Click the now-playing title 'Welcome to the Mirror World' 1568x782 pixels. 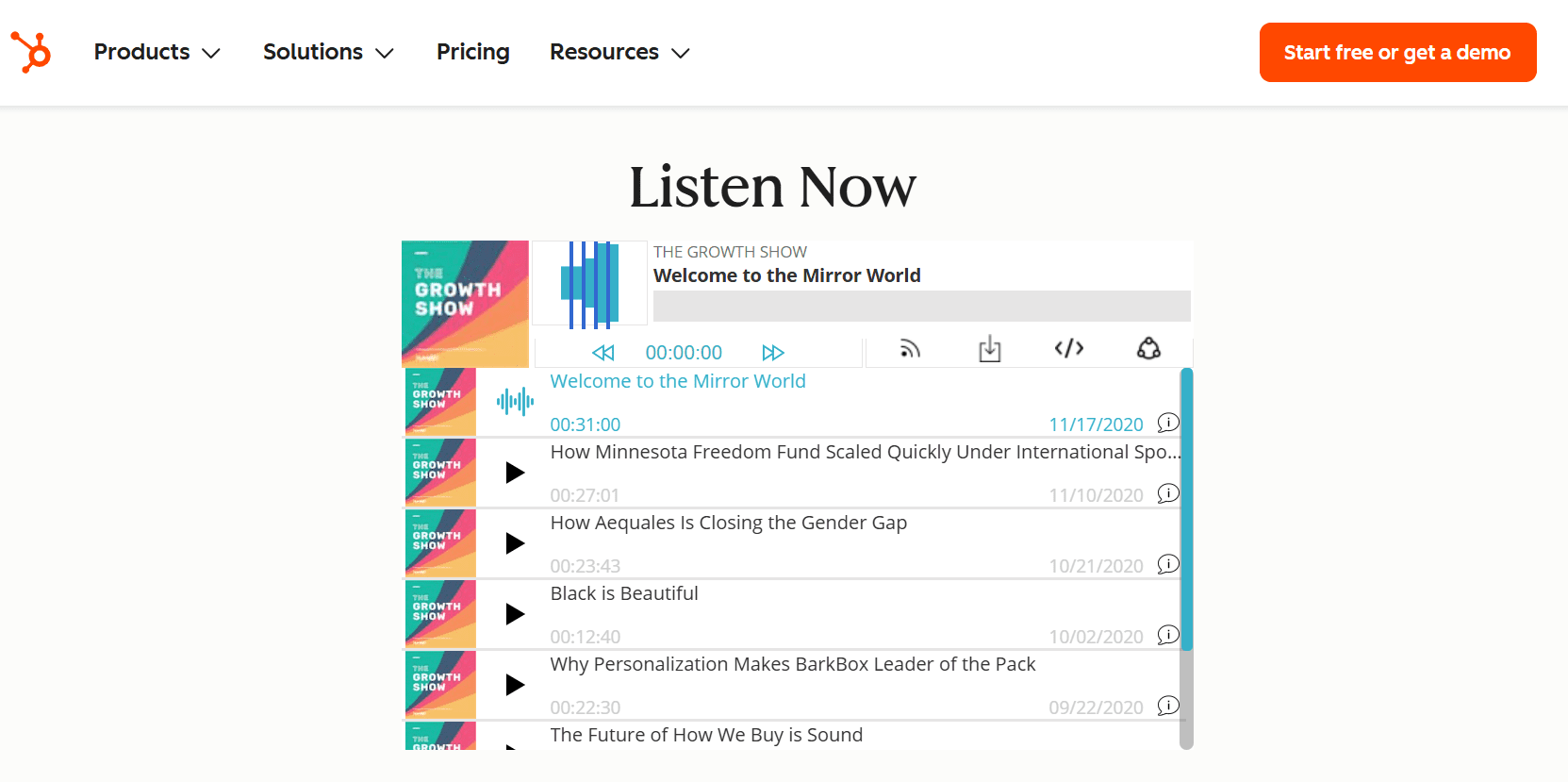(787, 275)
